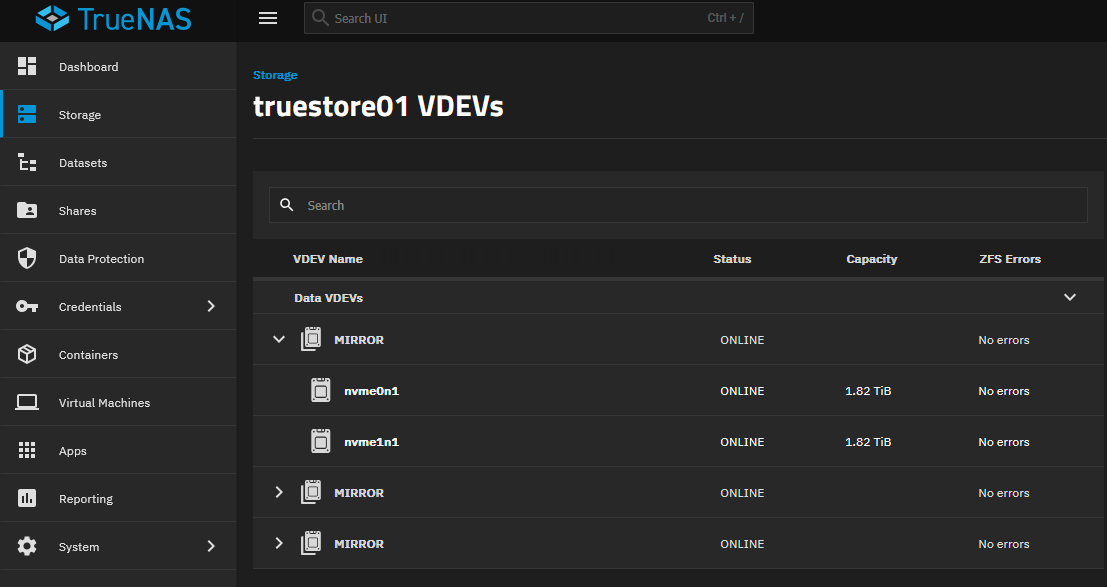This screenshot has height=587, width=1107.
Task: Focus the Search UI field
Action: 529,18
